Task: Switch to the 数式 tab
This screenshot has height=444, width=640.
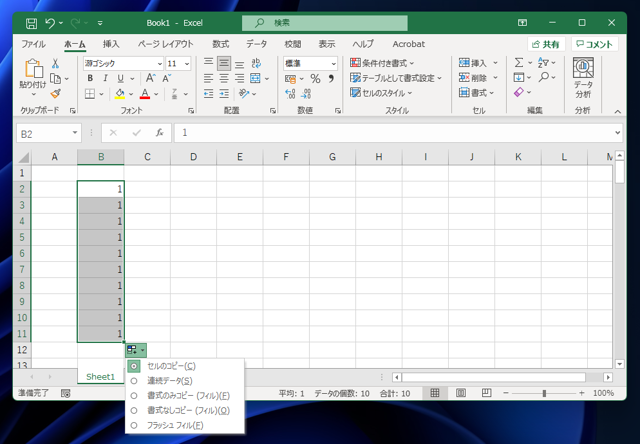Action: [x=220, y=44]
